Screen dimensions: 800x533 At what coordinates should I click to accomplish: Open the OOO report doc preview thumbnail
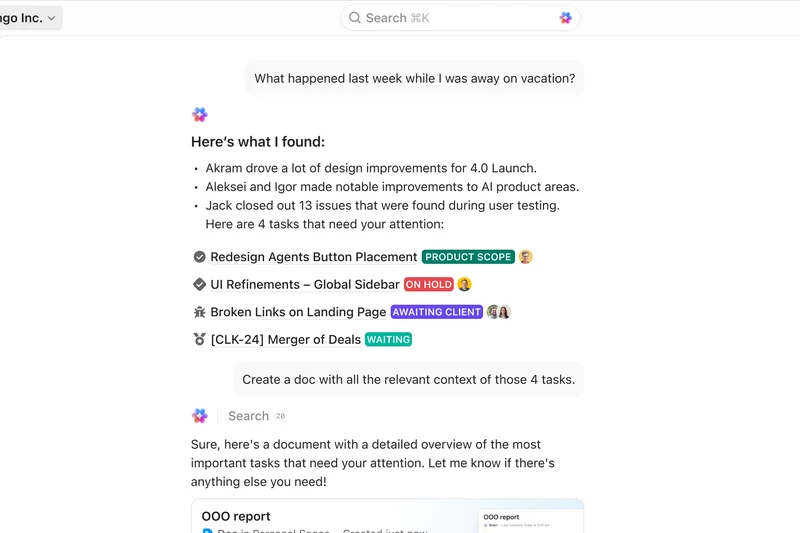coord(531,520)
